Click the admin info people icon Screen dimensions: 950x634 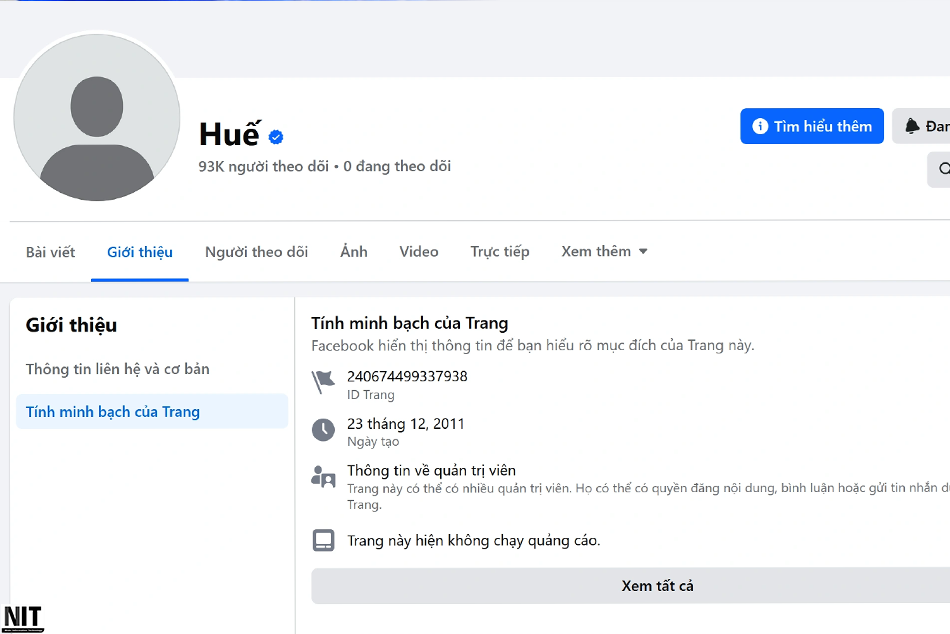coord(323,477)
